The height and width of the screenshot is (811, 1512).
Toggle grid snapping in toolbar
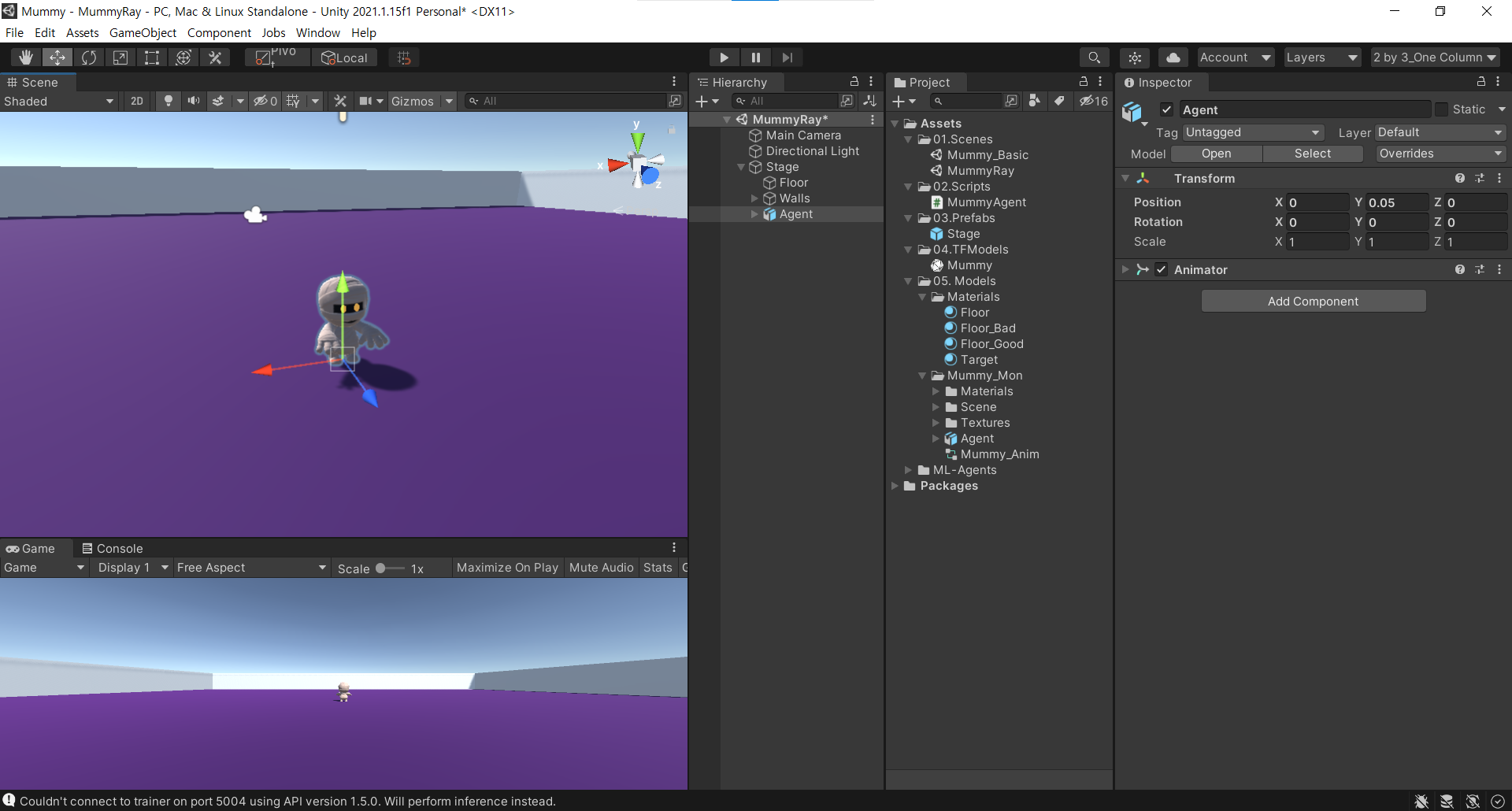coord(404,57)
